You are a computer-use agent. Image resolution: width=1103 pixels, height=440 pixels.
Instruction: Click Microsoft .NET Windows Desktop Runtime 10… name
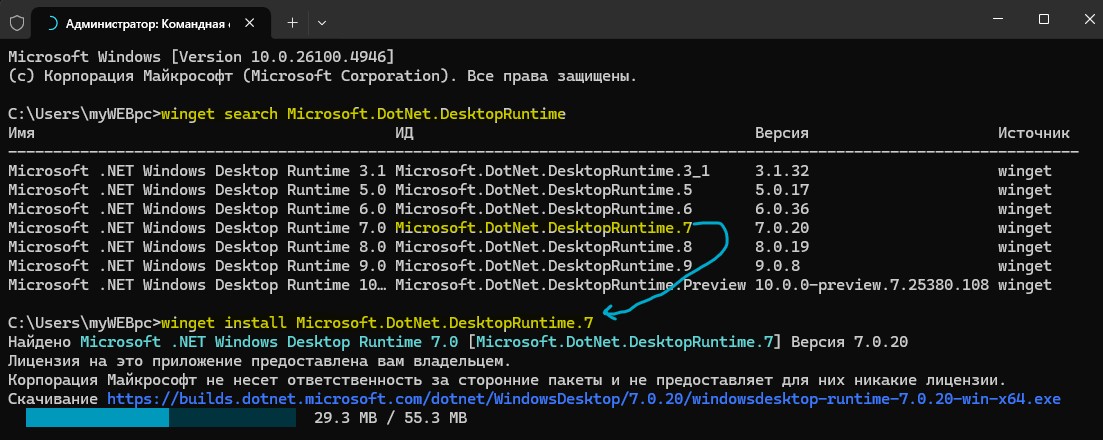[197, 284]
